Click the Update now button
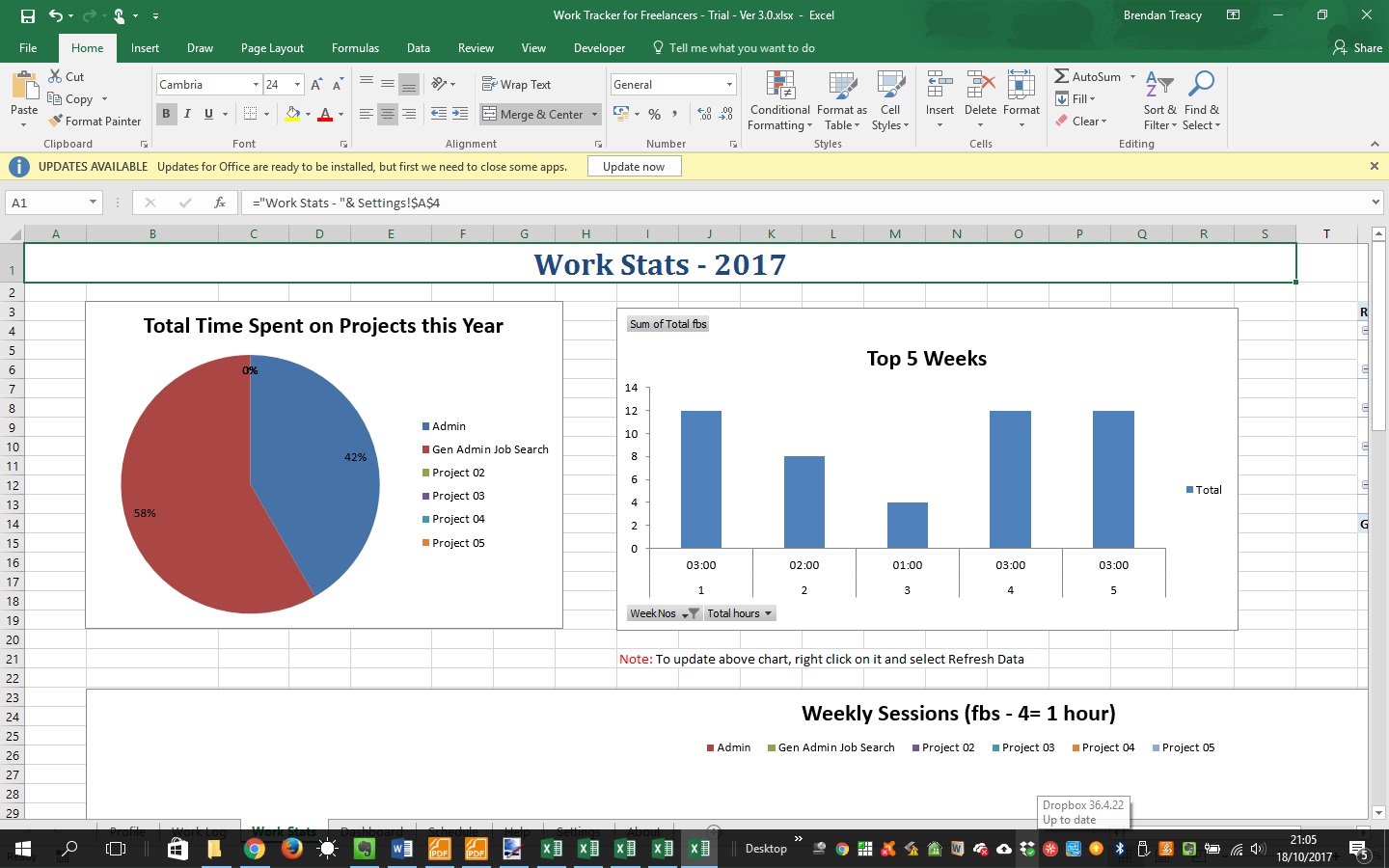The width and height of the screenshot is (1389, 868). (x=634, y=166)
